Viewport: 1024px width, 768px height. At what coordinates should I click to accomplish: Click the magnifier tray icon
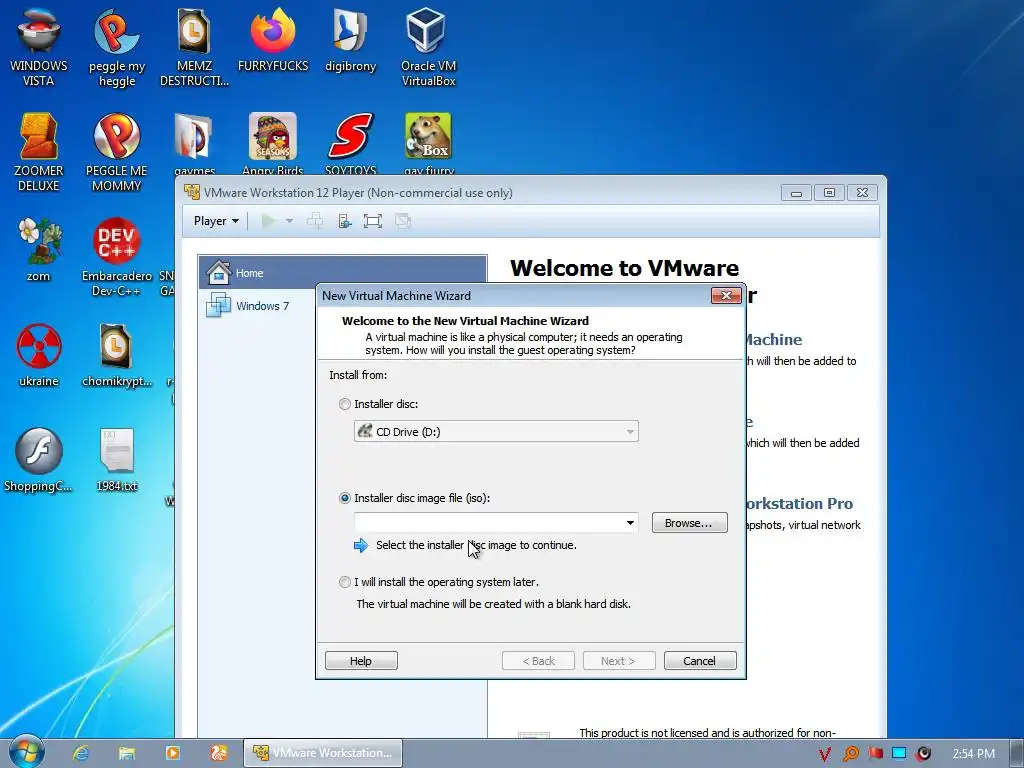(x=850, y=754)
